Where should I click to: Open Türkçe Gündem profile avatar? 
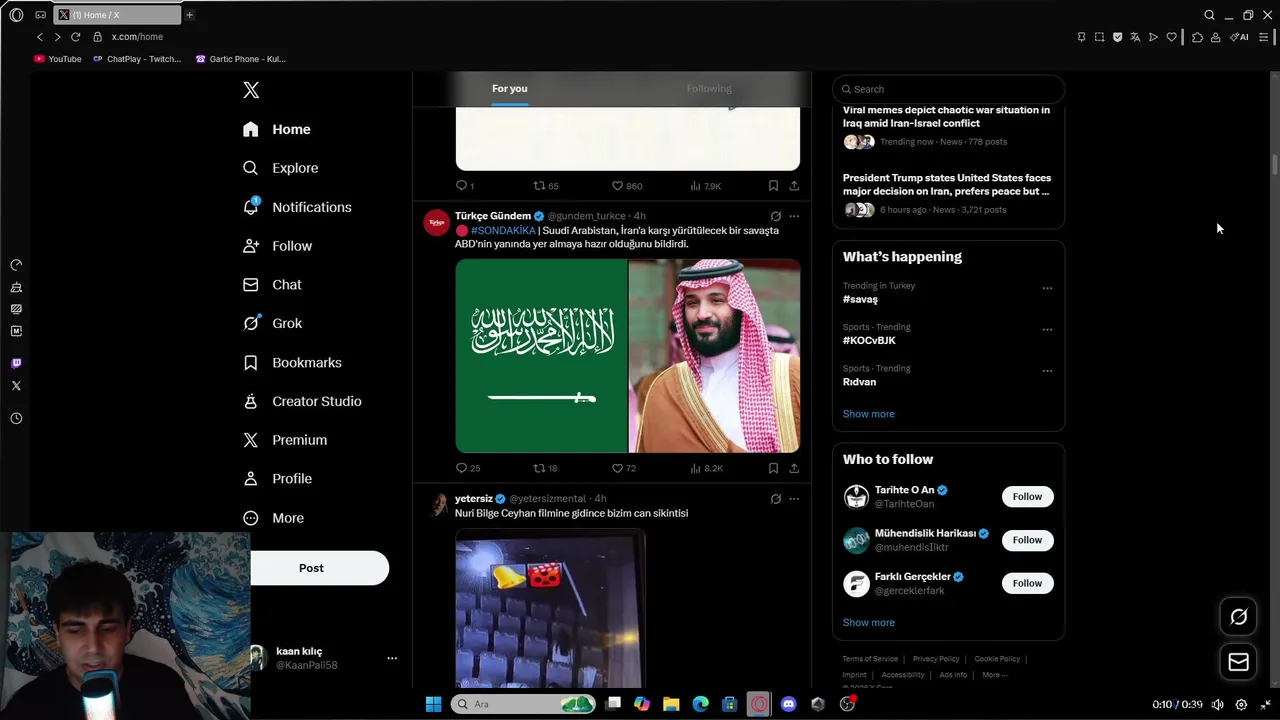click(436, 222)
